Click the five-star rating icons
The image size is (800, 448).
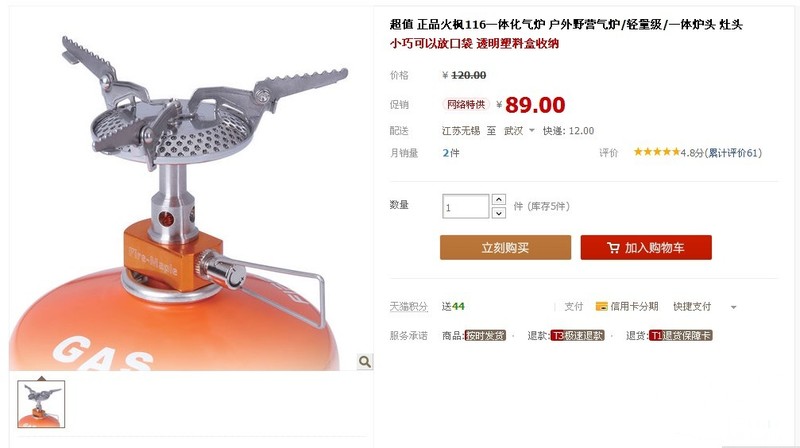pyautogui.click(x=657, y=152)
